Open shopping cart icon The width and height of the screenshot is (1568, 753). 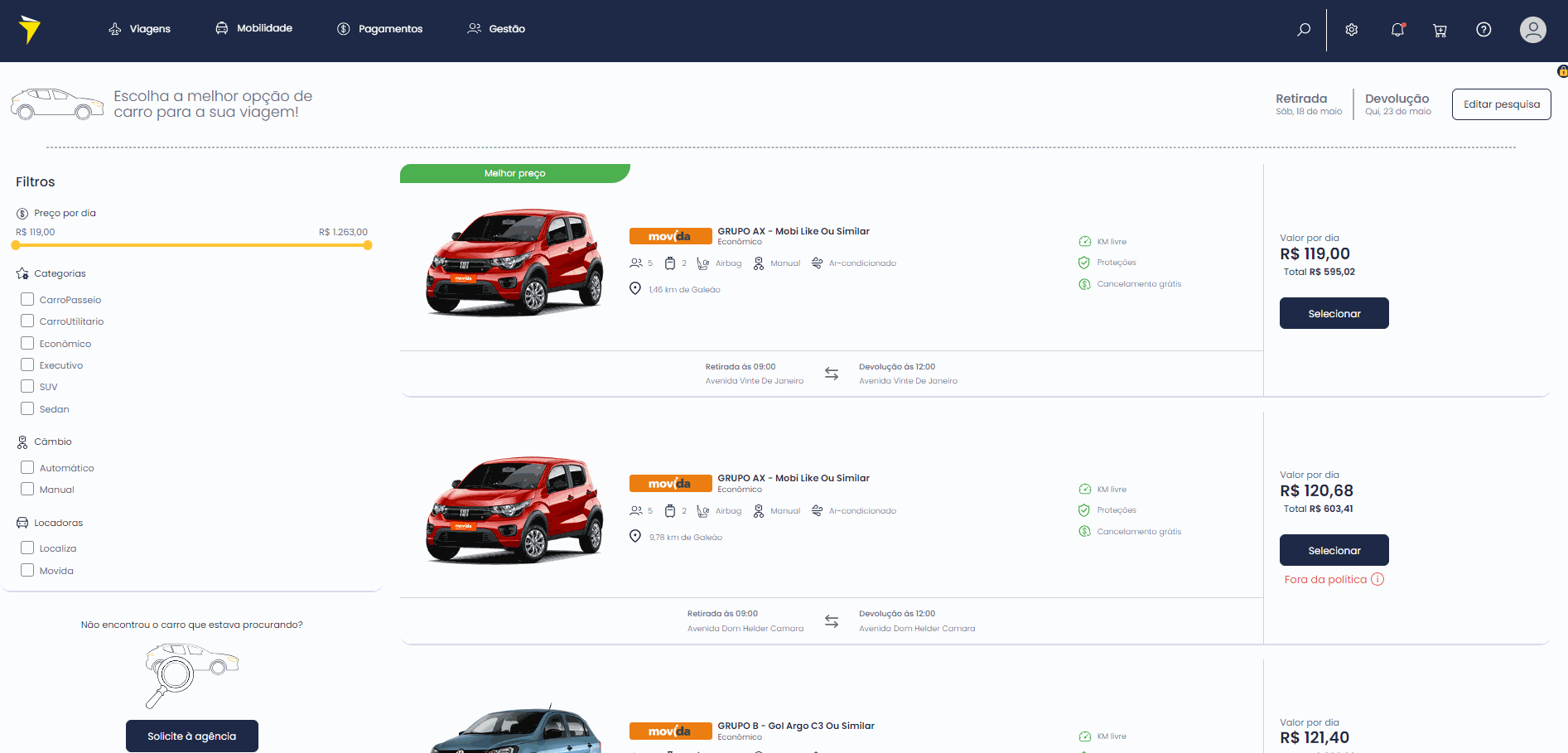(x=1440, y=30)
